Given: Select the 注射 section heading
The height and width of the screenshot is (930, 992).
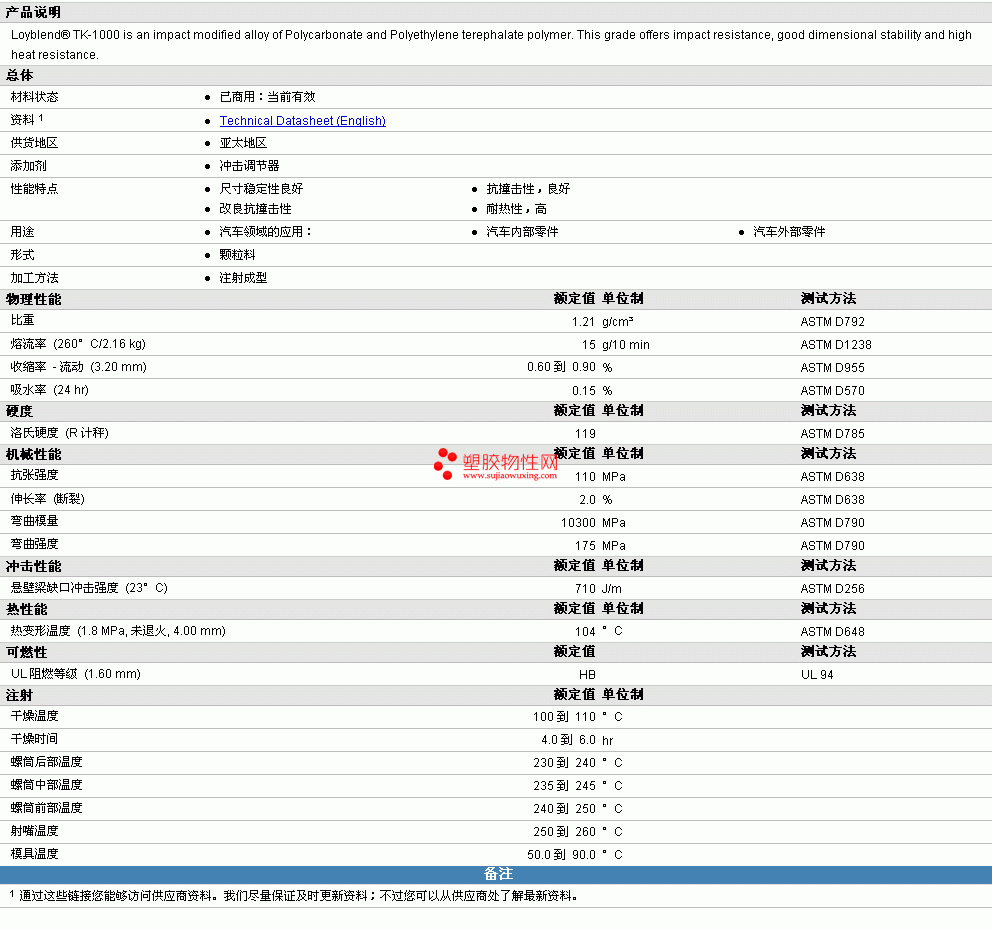Looking at the screenshot, I should (x=20, y=695).
